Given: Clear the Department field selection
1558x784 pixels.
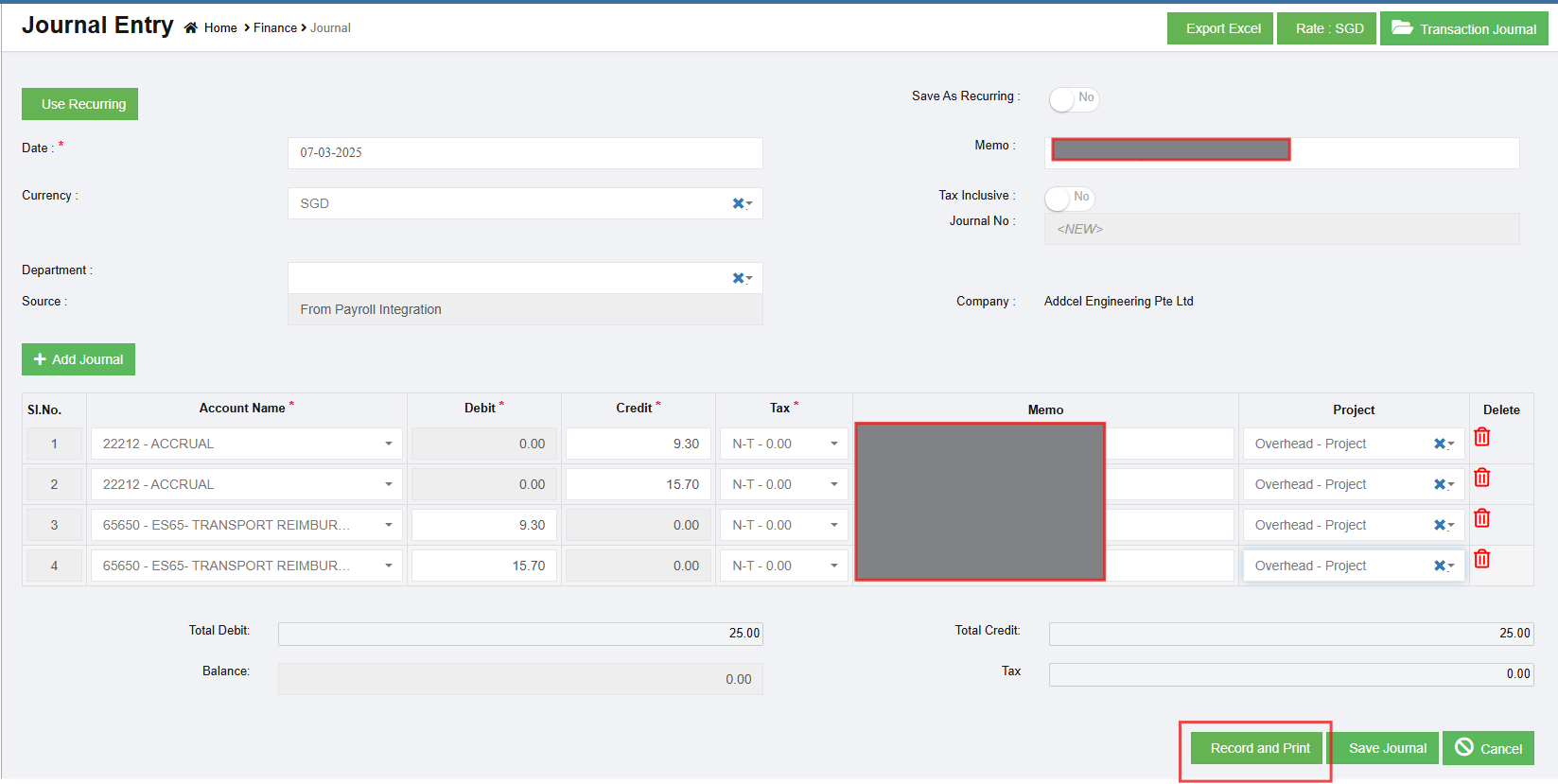Looking at the screenshot, I should click(x=738, y=278).
